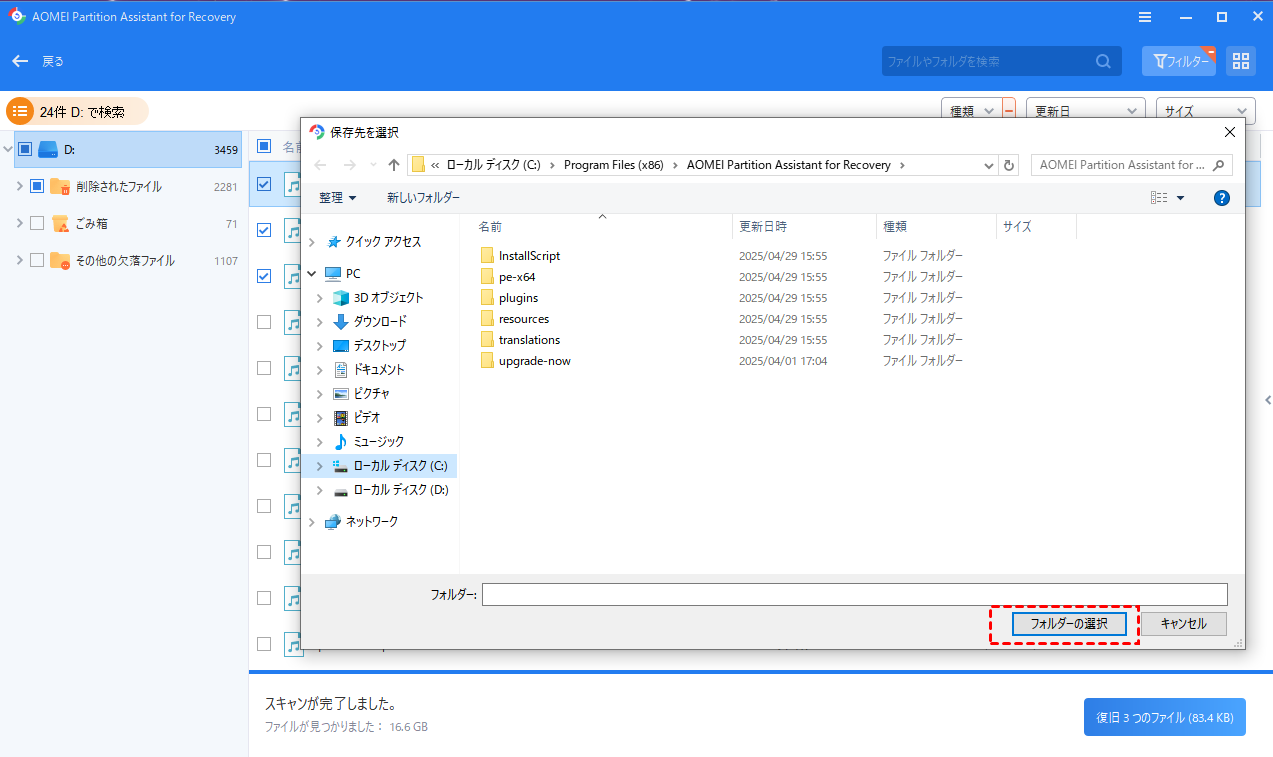
Task: Click the ネットワーク icon in the tree
Action: [x=334, y=522]
